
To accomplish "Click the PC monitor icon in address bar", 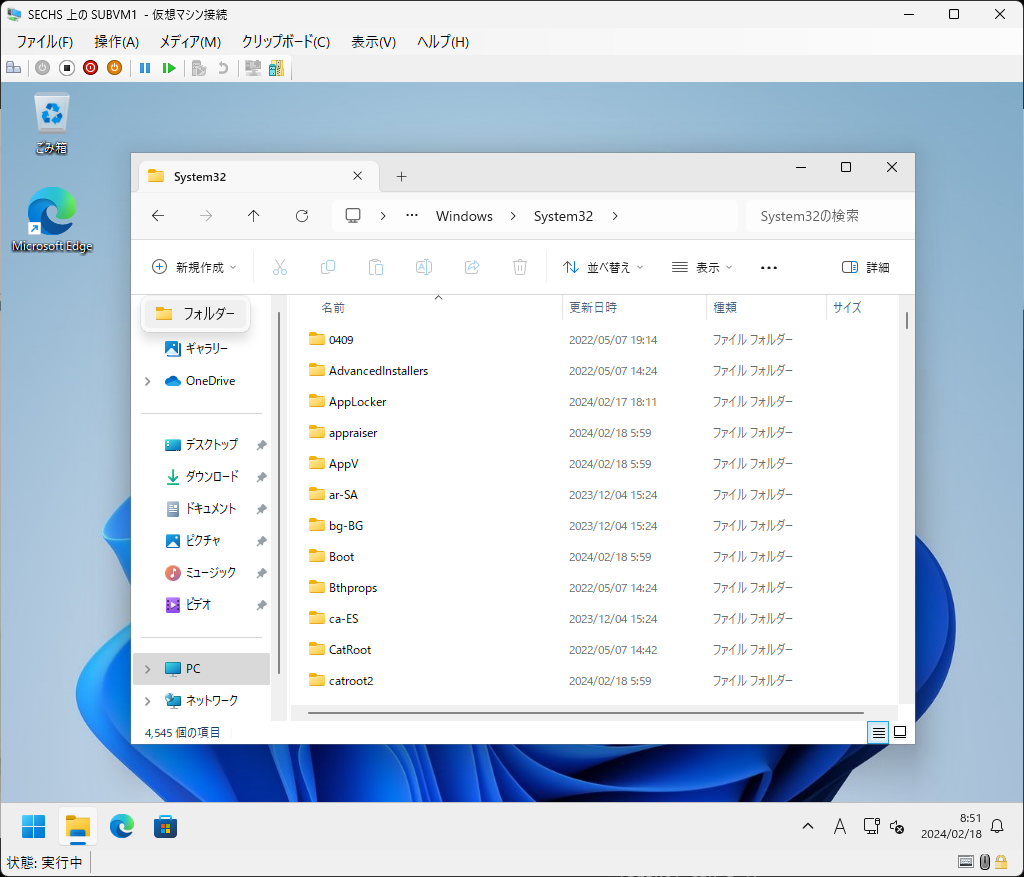I will click(x=353, y=215).
